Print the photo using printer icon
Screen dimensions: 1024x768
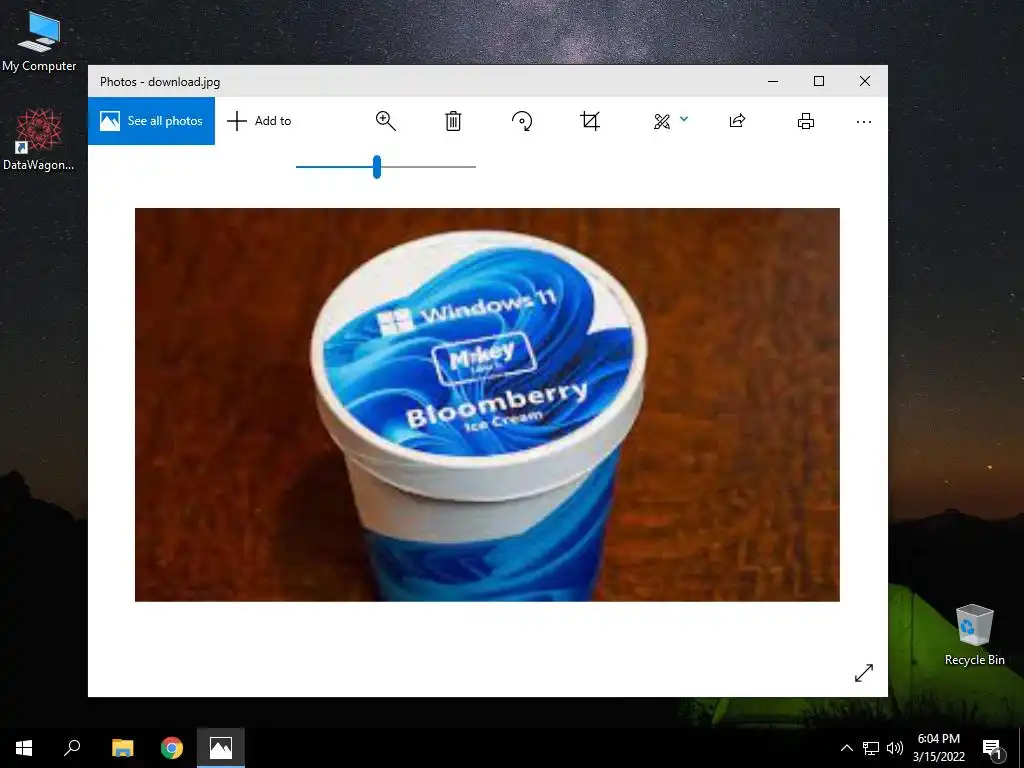pos(806,121)
